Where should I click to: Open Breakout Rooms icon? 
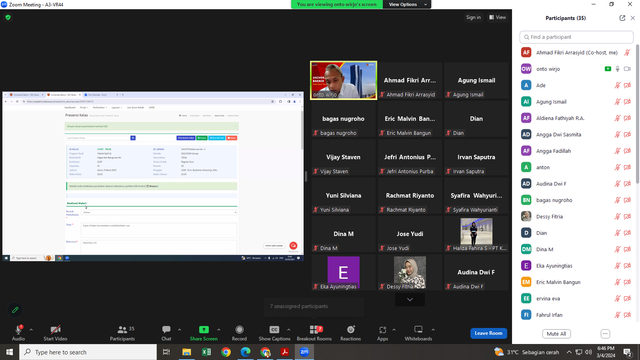pyautogui.click(x=314, y=329)
